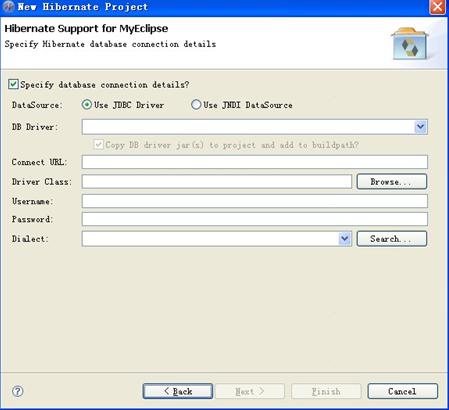Viewport: 449px width, 410px height.
Task: Close the New Hibernate Project dialog
Action: pos(438,7)
